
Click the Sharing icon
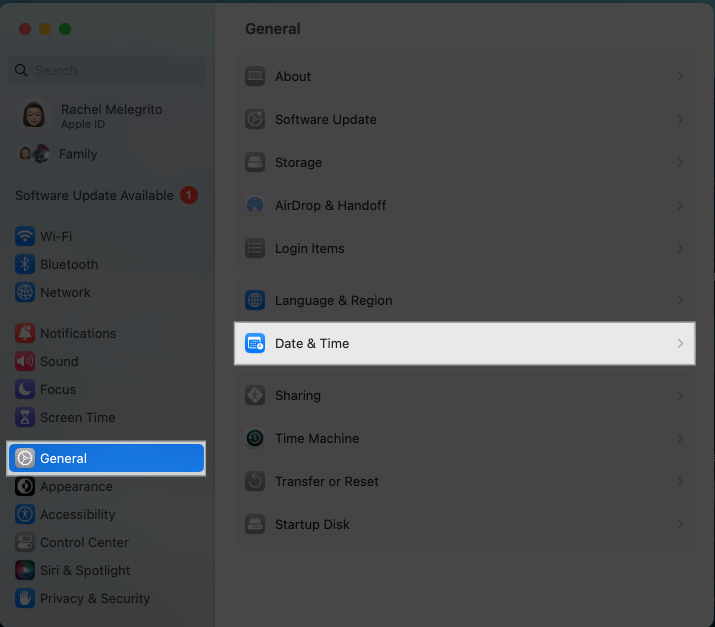(255, 395)
